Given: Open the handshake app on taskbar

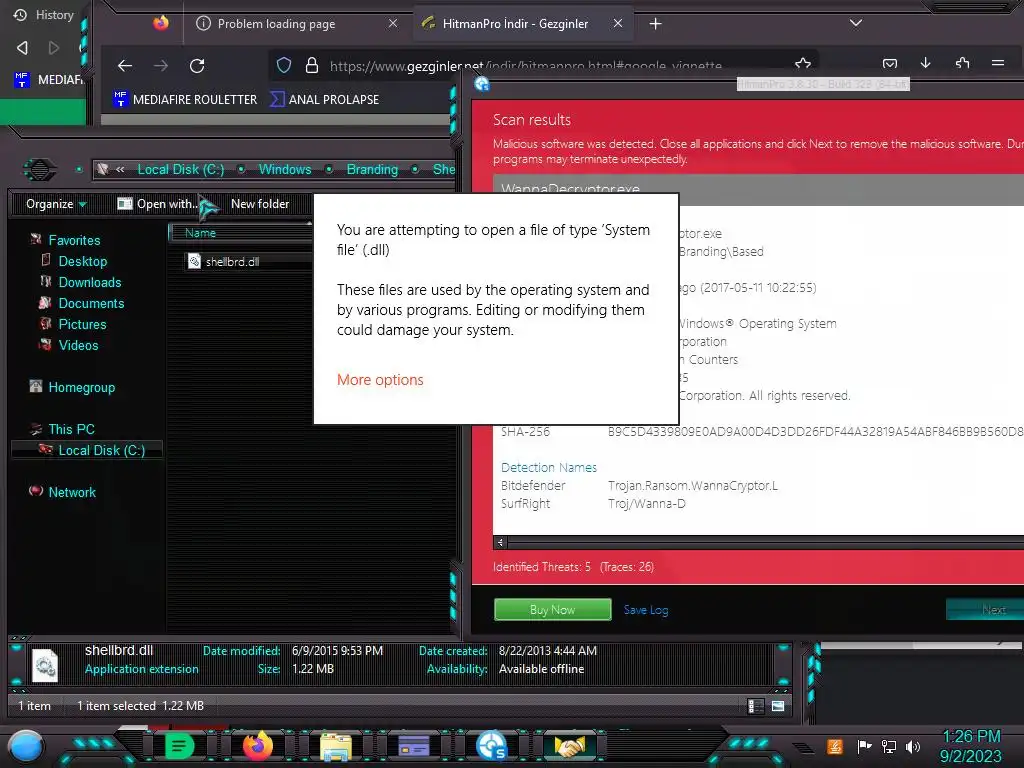Looking at the screenshot, I should coord(569,745).
